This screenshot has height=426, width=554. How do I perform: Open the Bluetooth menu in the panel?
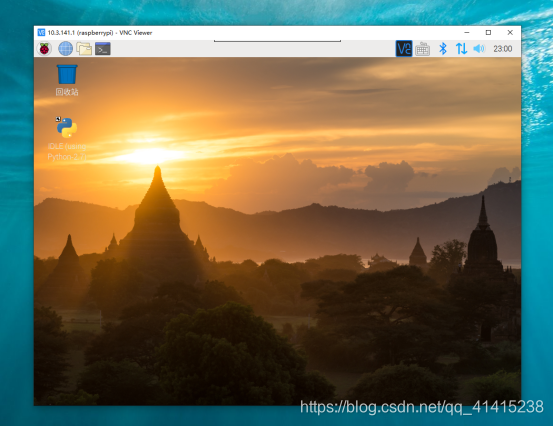443,49
